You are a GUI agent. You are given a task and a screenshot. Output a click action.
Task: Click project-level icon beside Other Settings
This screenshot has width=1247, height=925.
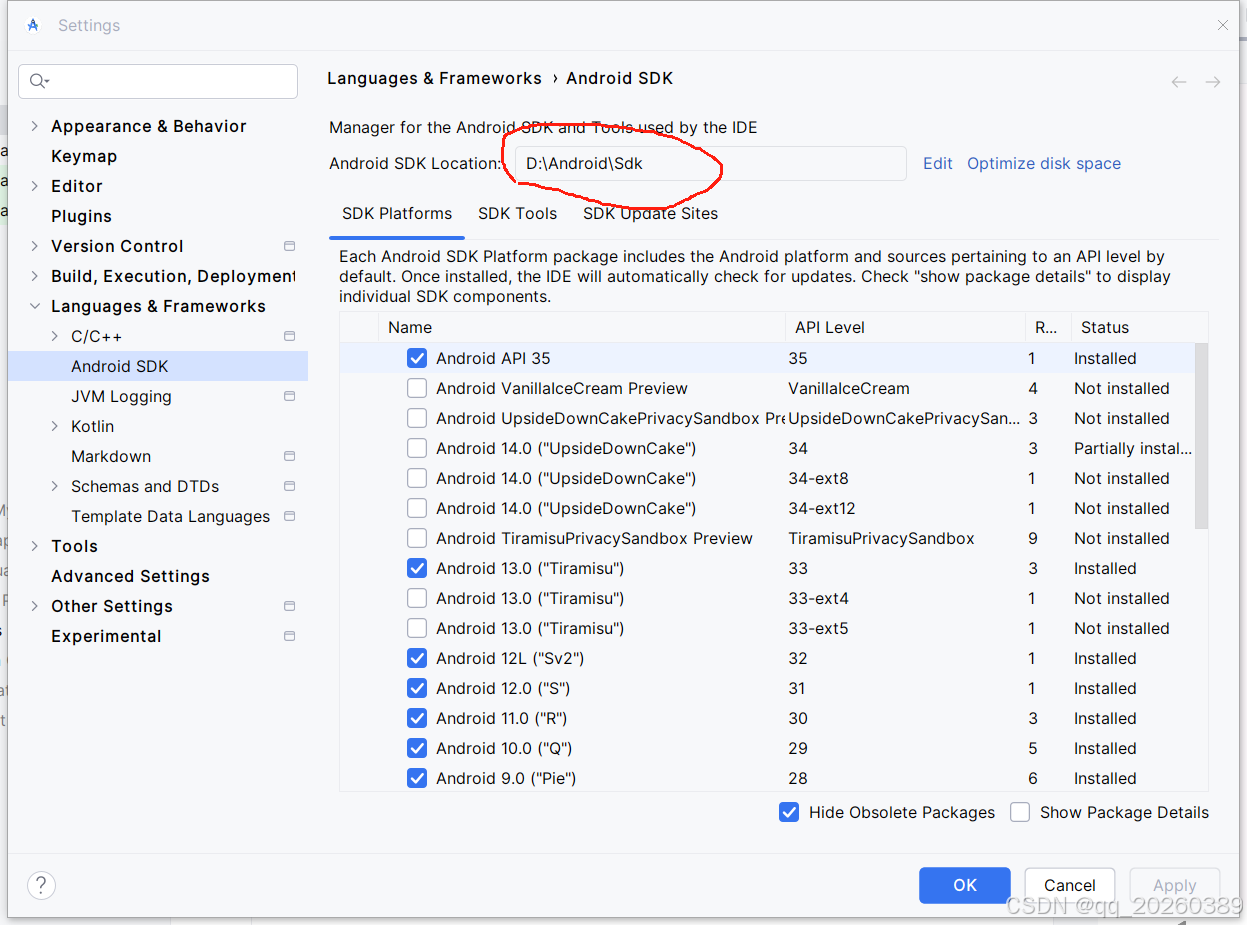point(289,606)
